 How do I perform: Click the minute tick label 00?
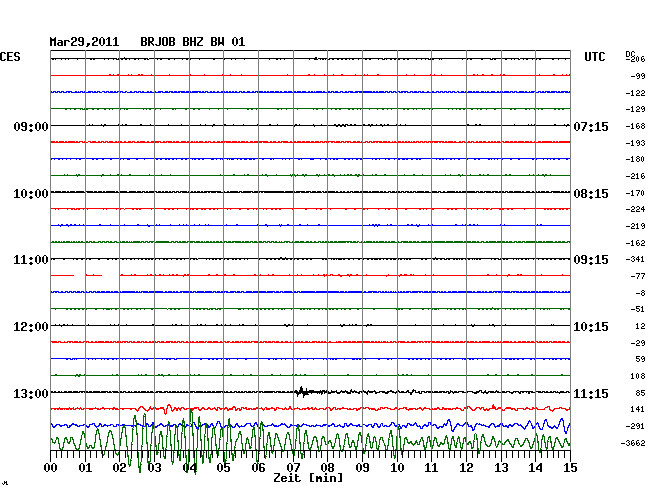pyautogui.click(x=51, y=468)
